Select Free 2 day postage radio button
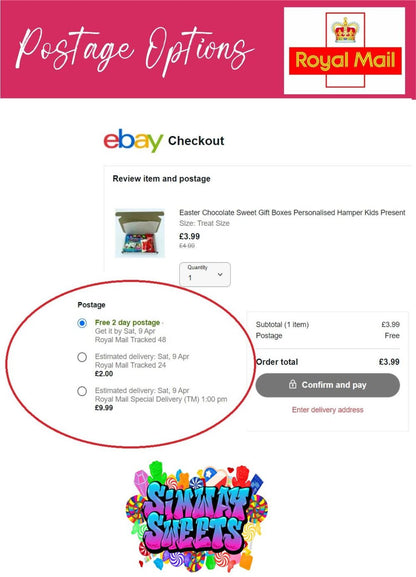The width and height of the screenshot is (416, 577). pos(82,323)
